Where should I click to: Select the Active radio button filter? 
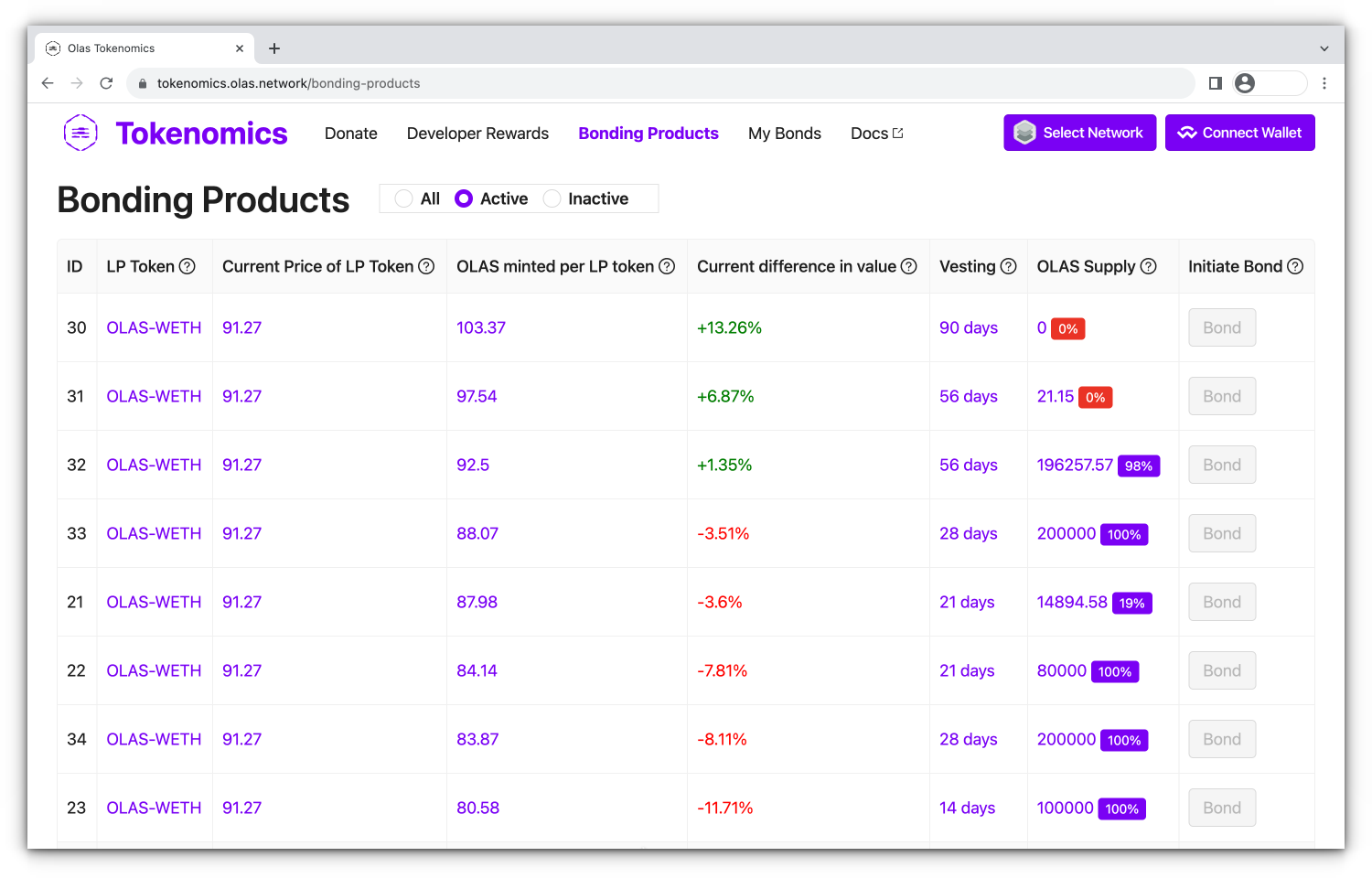click(464, 198)
